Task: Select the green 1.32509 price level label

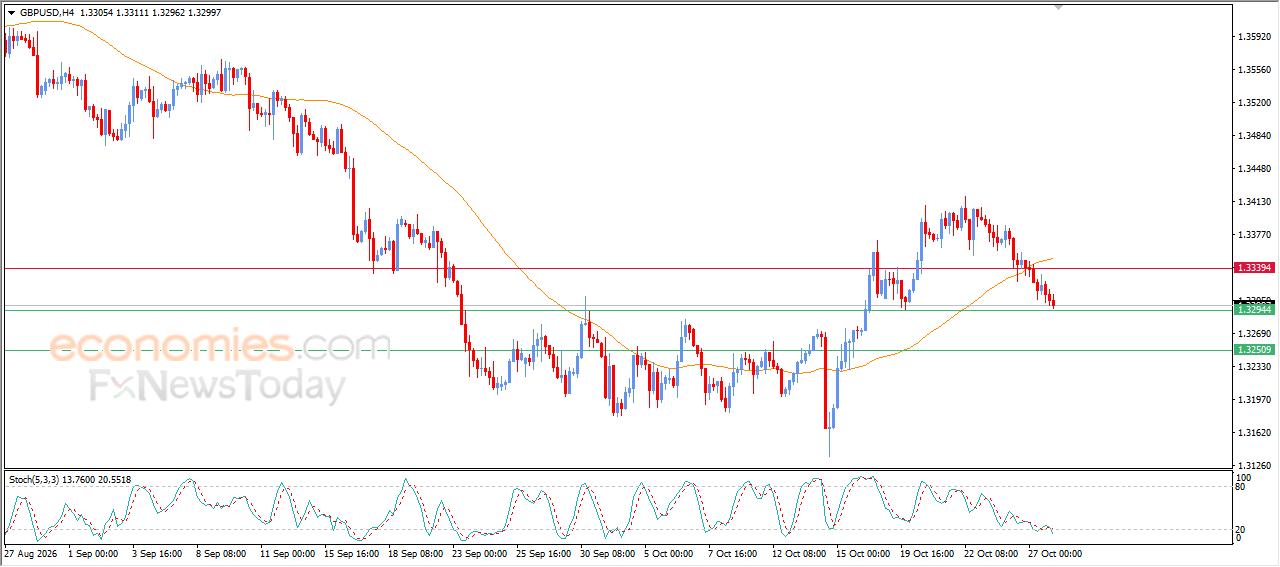Action: (x=1254, y=350)
